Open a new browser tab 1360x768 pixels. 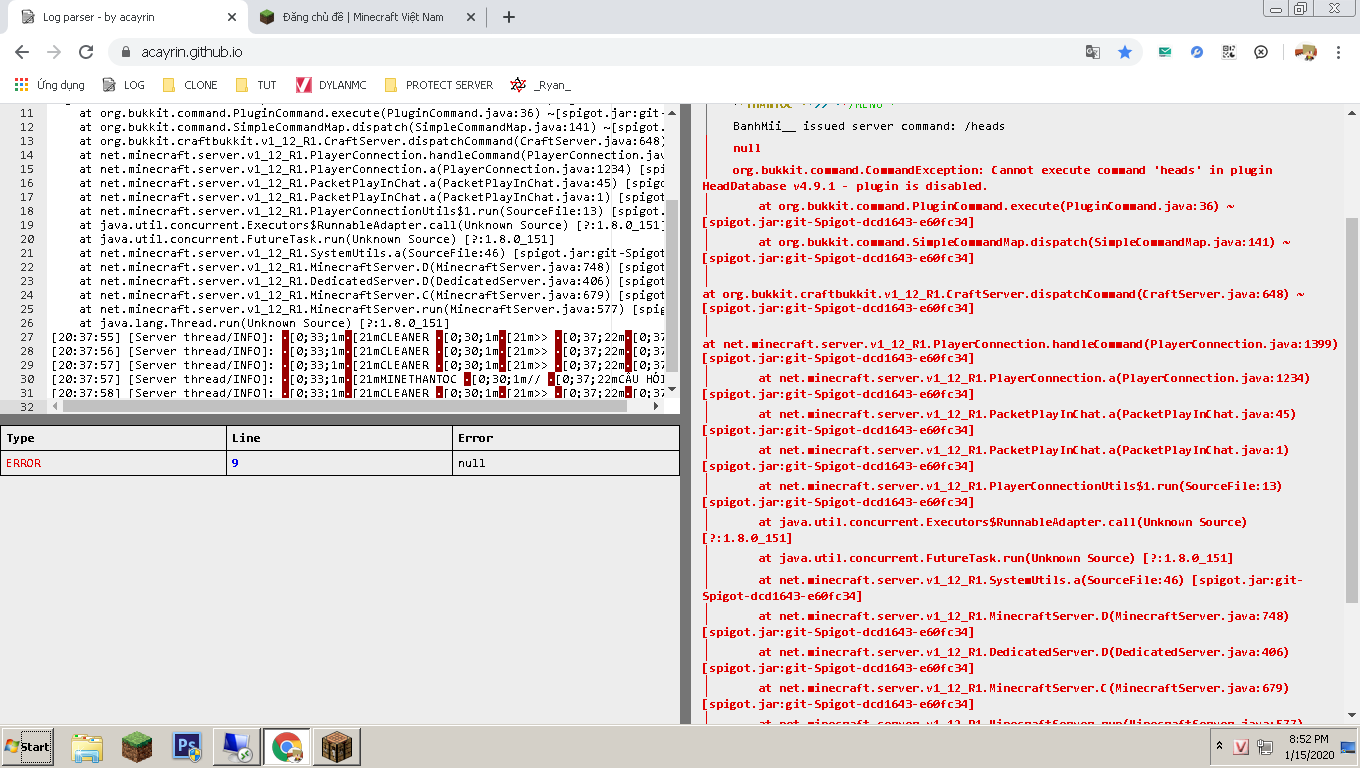pyautogui.click(x=509, y=17)
